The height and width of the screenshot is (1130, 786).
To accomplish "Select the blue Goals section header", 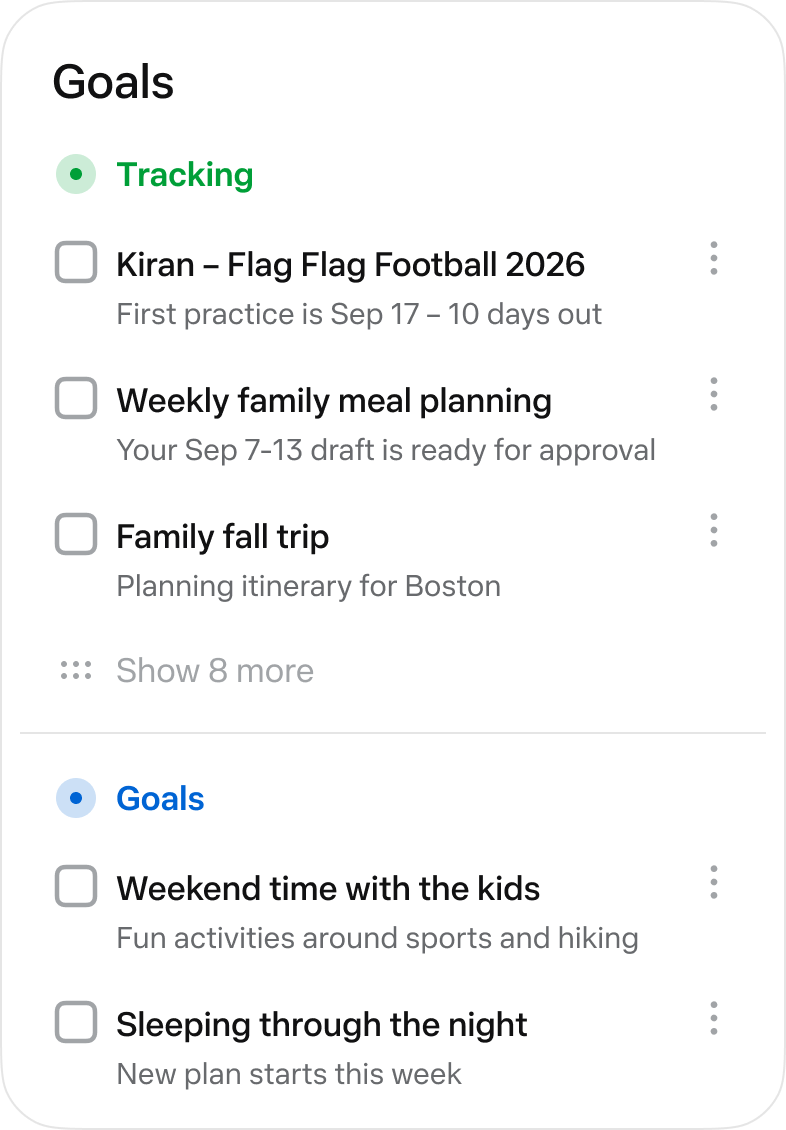I will click(x=161, y=798).
